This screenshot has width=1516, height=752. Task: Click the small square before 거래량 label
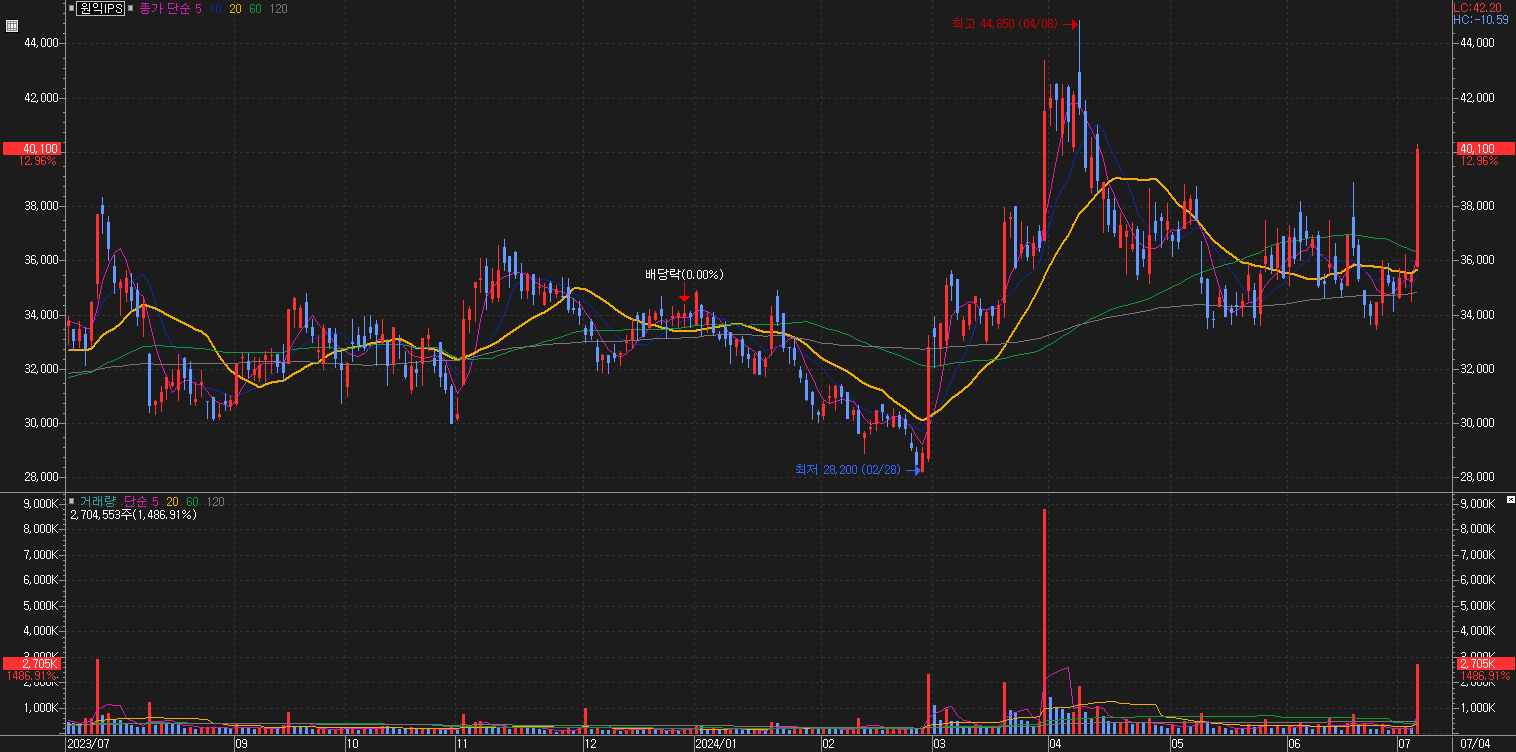[x=71, y=501]
